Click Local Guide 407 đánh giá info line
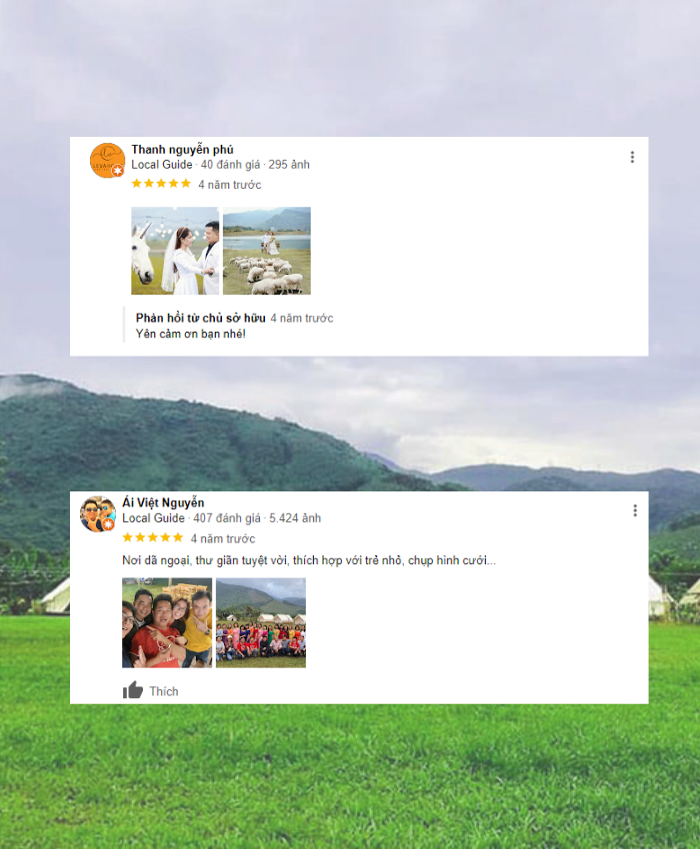 (221, 518)
